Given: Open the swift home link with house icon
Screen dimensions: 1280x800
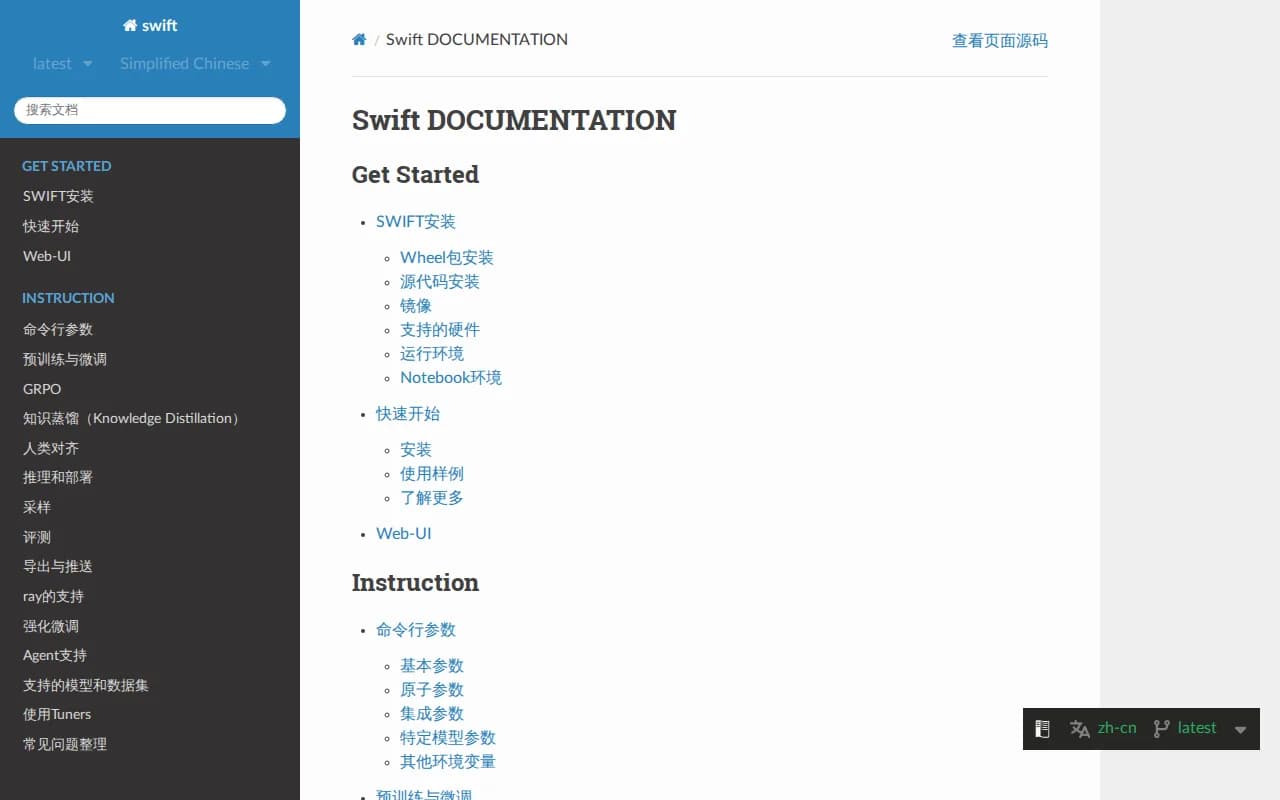Looking at the screenshot, I should [150, 26].
